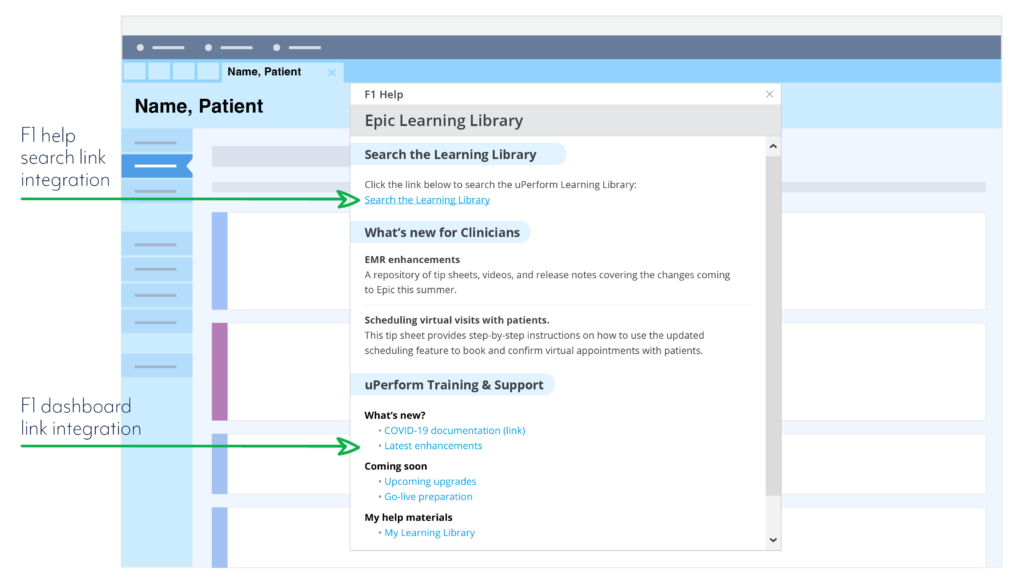Click the 'EMR enhancements' title
The image size is (1024, 582).
click(412, 259)
